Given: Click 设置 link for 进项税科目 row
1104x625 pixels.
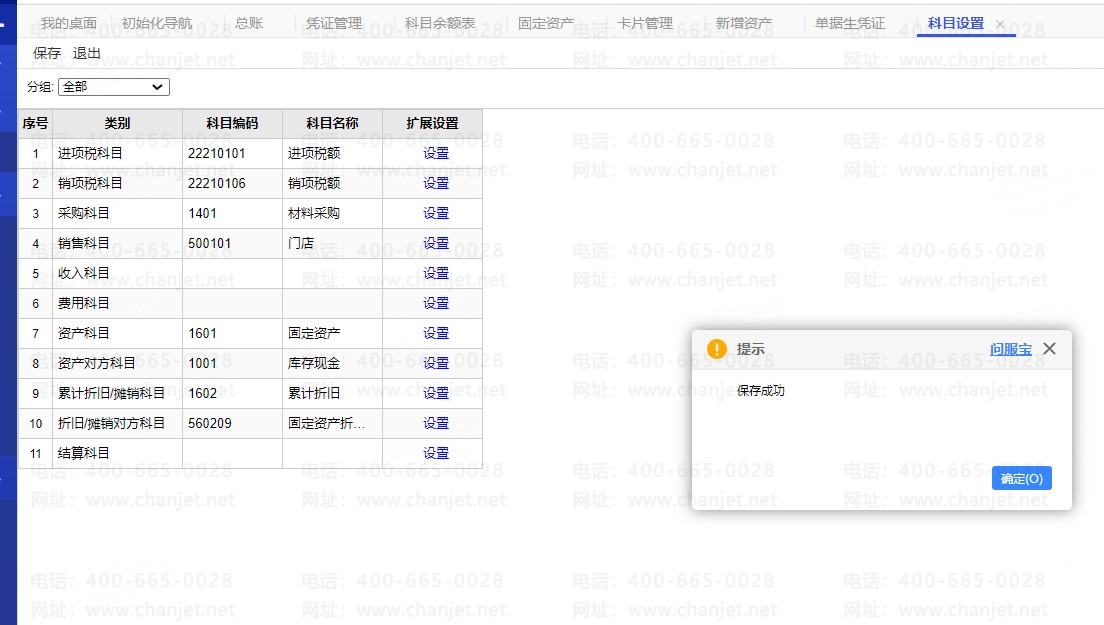Looking at the screenshot, I should tap(436, 153).
